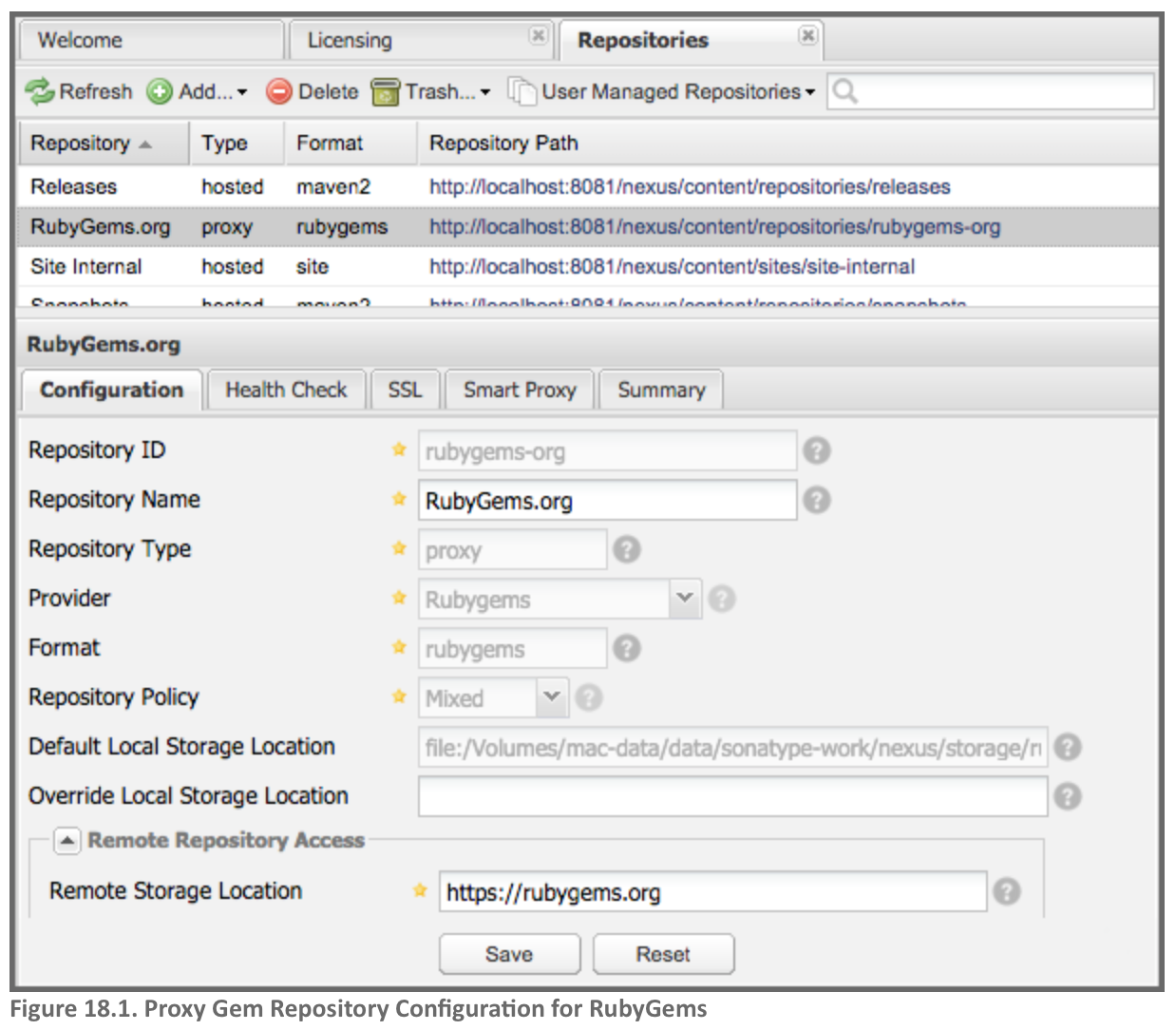Click the search magnifier icon

coord(844,92)
